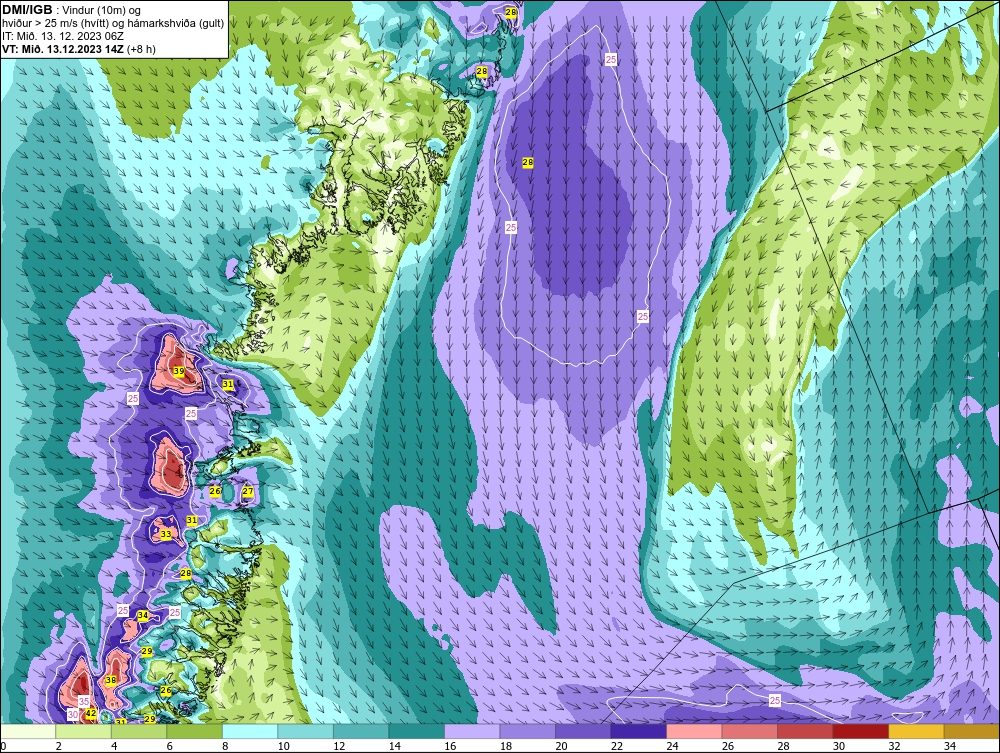Click the yellow 34 gust maximum label
1000x753 pixels.
pos(143,616)
